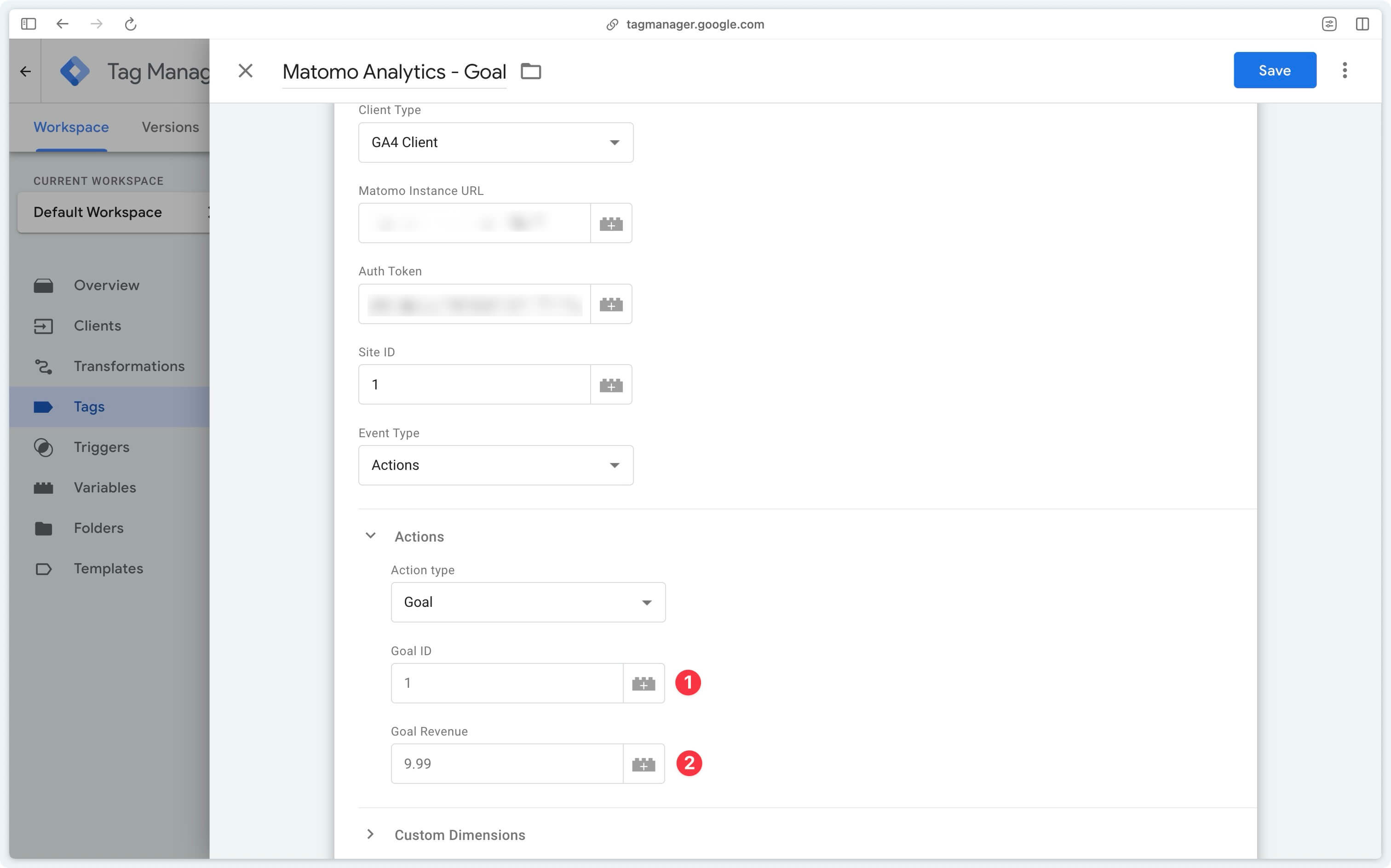This screenshot has width=1391, height=868.
Task: Go back using browser back arrow
Action: click(x=63, y=24)
